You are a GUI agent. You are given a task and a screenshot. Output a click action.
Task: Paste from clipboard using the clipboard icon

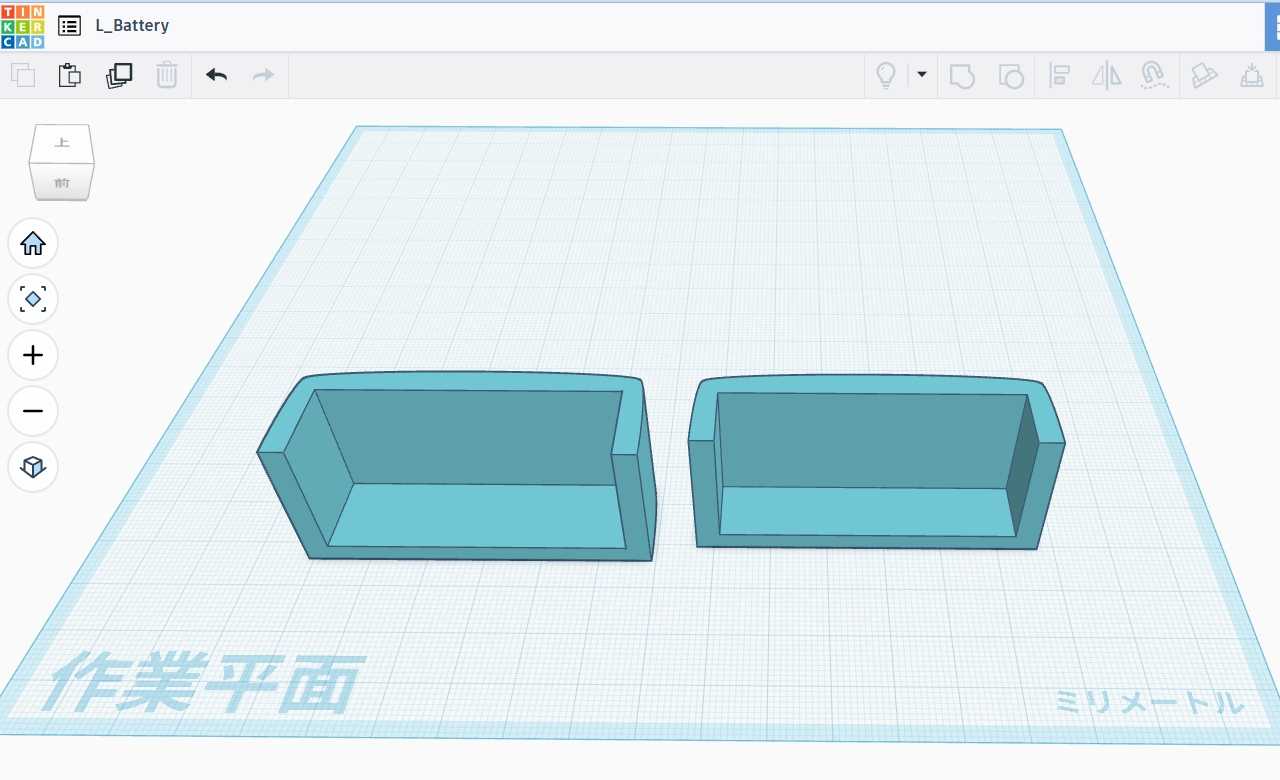(69, 75)
